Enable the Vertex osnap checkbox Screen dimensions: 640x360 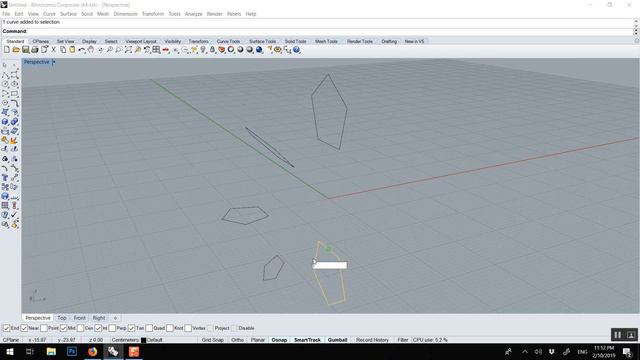click(188, 328)
